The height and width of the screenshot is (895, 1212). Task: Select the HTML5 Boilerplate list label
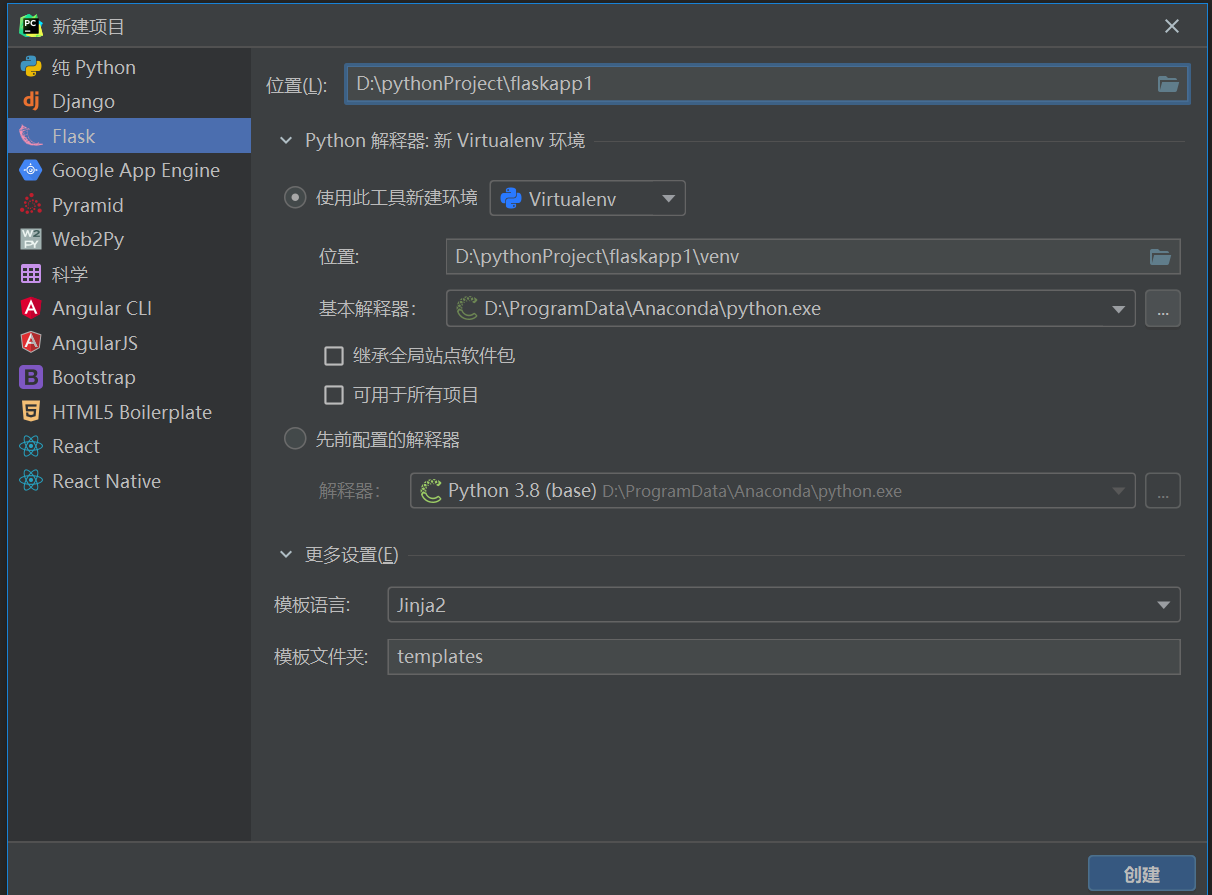[132, 412]
